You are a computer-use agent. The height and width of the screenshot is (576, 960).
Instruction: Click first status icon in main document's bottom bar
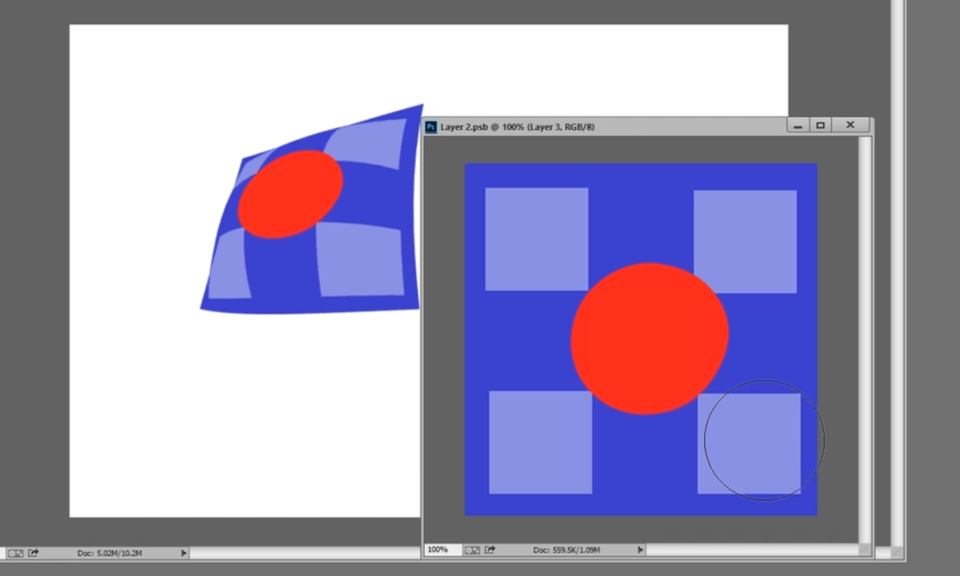click(15, 552)
